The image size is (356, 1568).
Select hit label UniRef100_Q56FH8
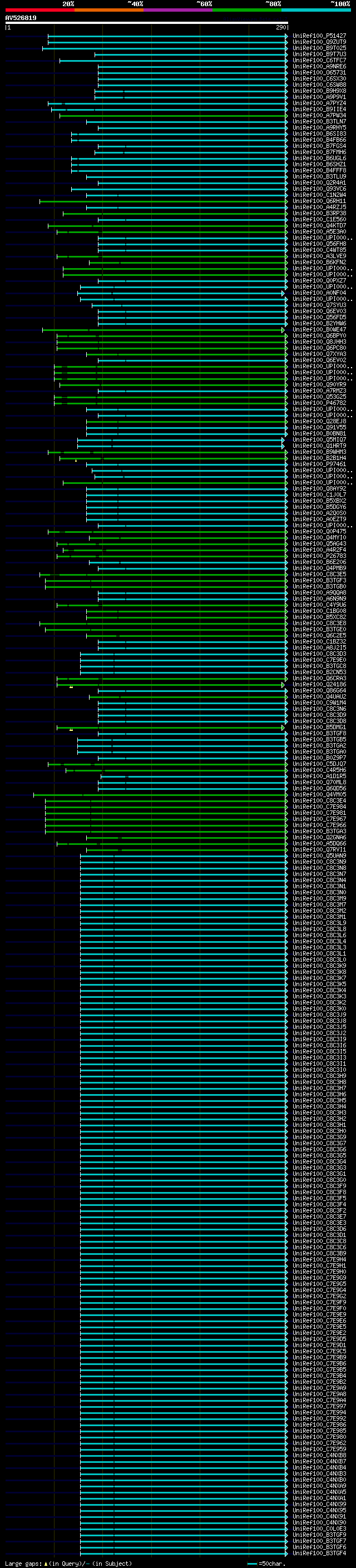[x=319, y=244]
